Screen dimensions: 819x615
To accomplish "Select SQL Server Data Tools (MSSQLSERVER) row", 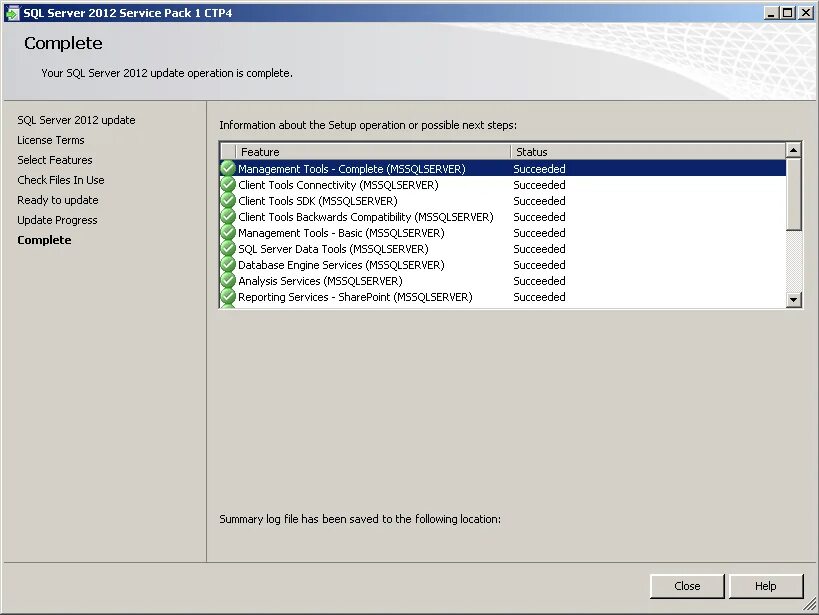I will coord(503,249).
